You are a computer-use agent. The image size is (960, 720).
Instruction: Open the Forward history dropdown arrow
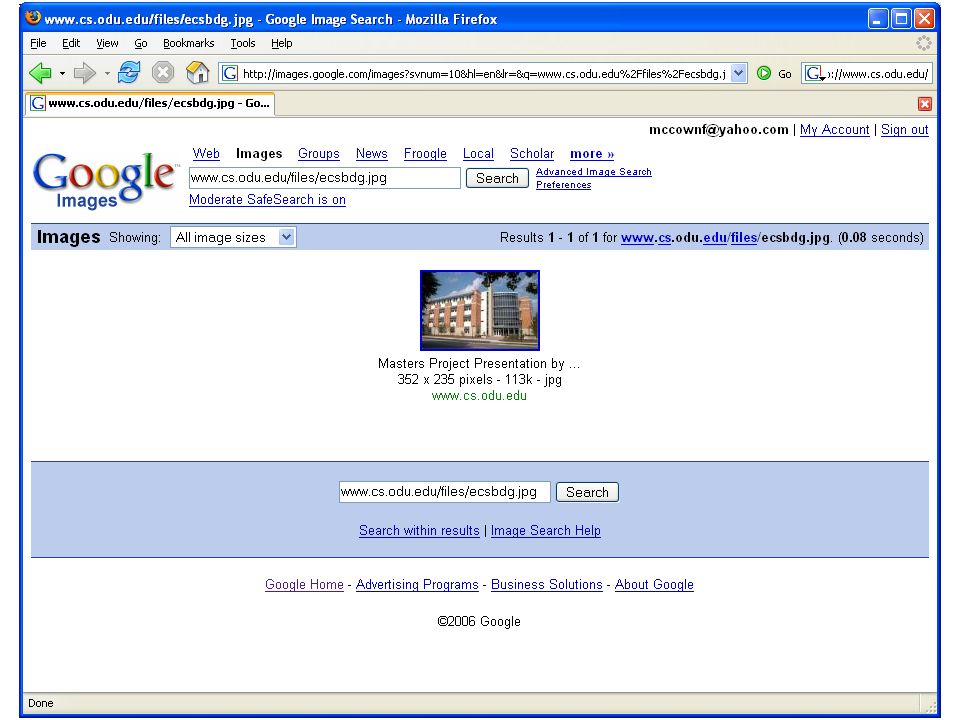click(x=107, y=73)
